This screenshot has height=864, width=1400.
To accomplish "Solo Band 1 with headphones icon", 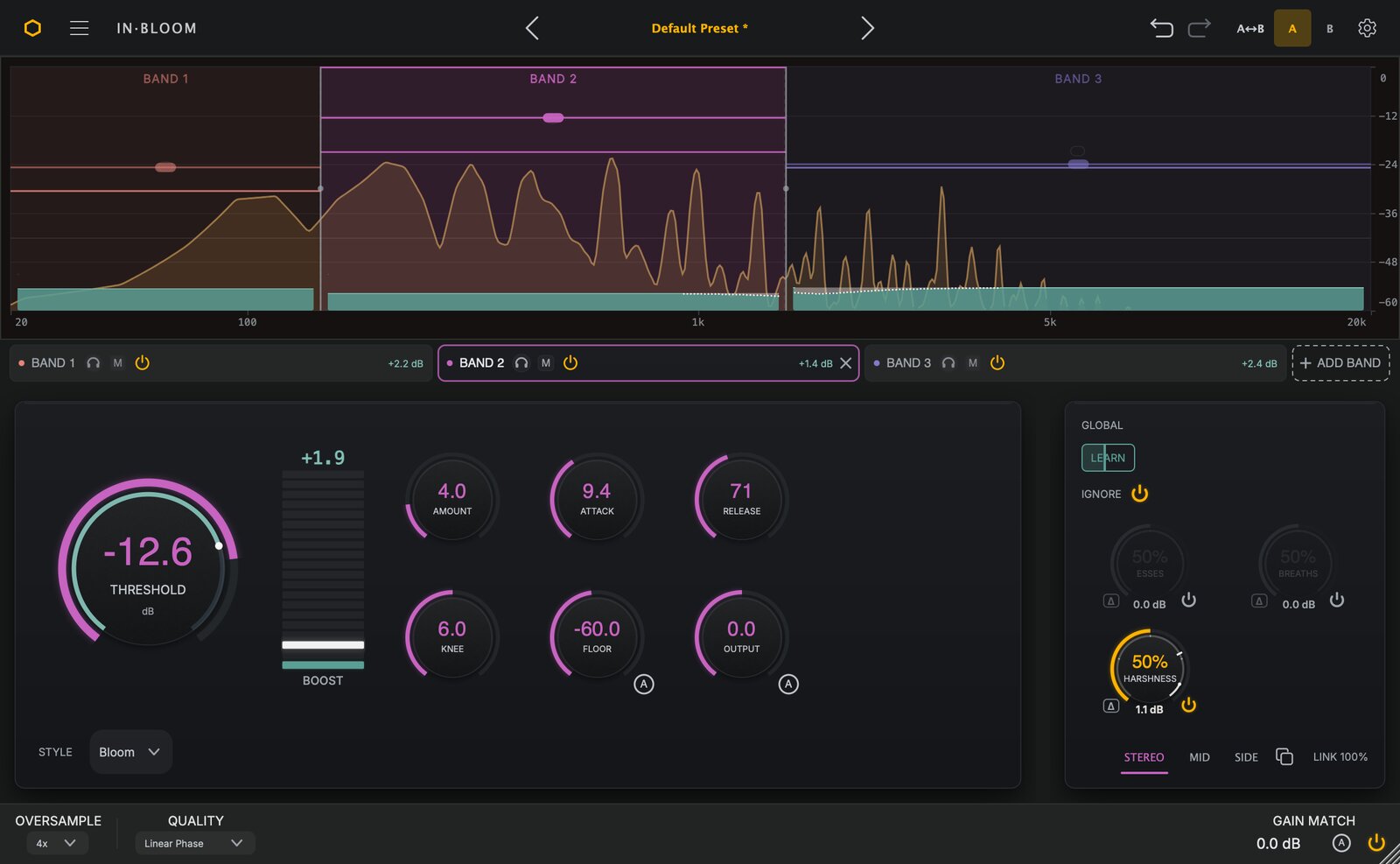I will pos(93,362).
